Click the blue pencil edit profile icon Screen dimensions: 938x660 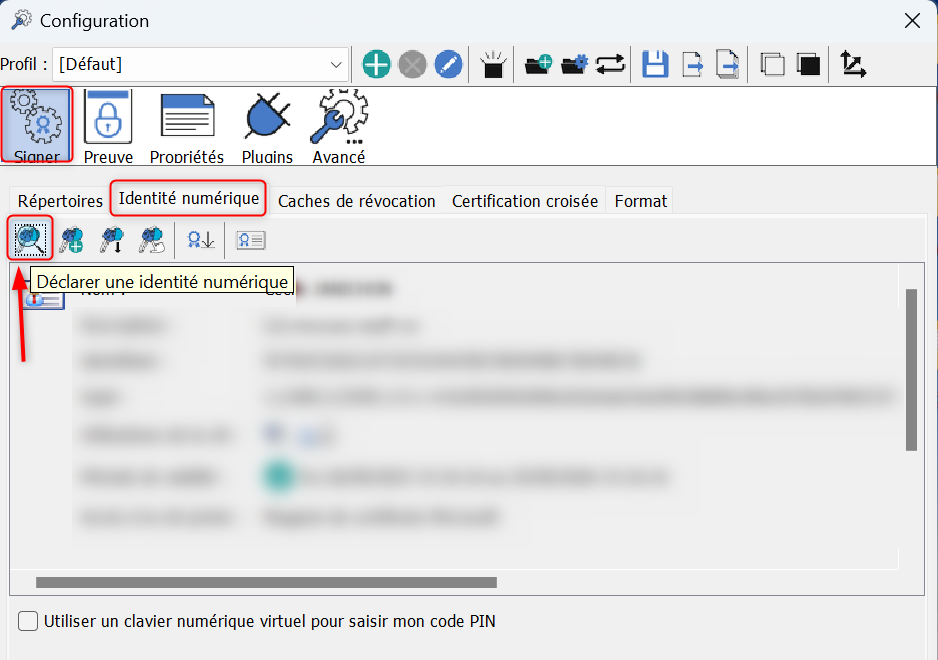pos(448,64)
